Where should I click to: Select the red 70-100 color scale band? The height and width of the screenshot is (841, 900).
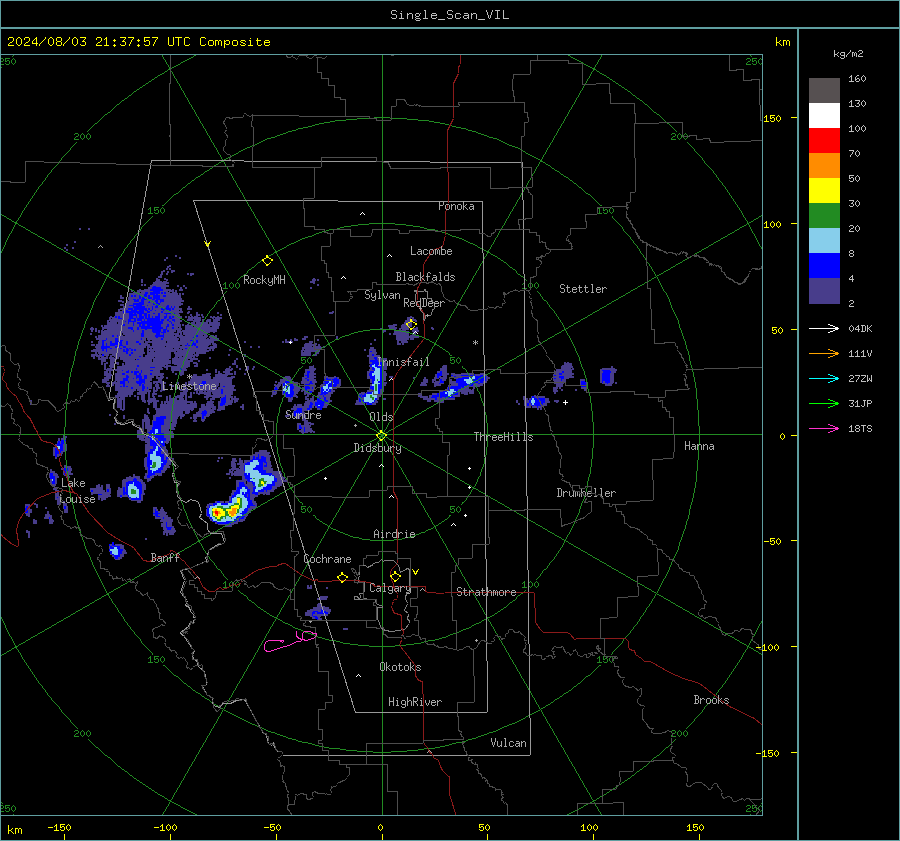tap(824, 141)
